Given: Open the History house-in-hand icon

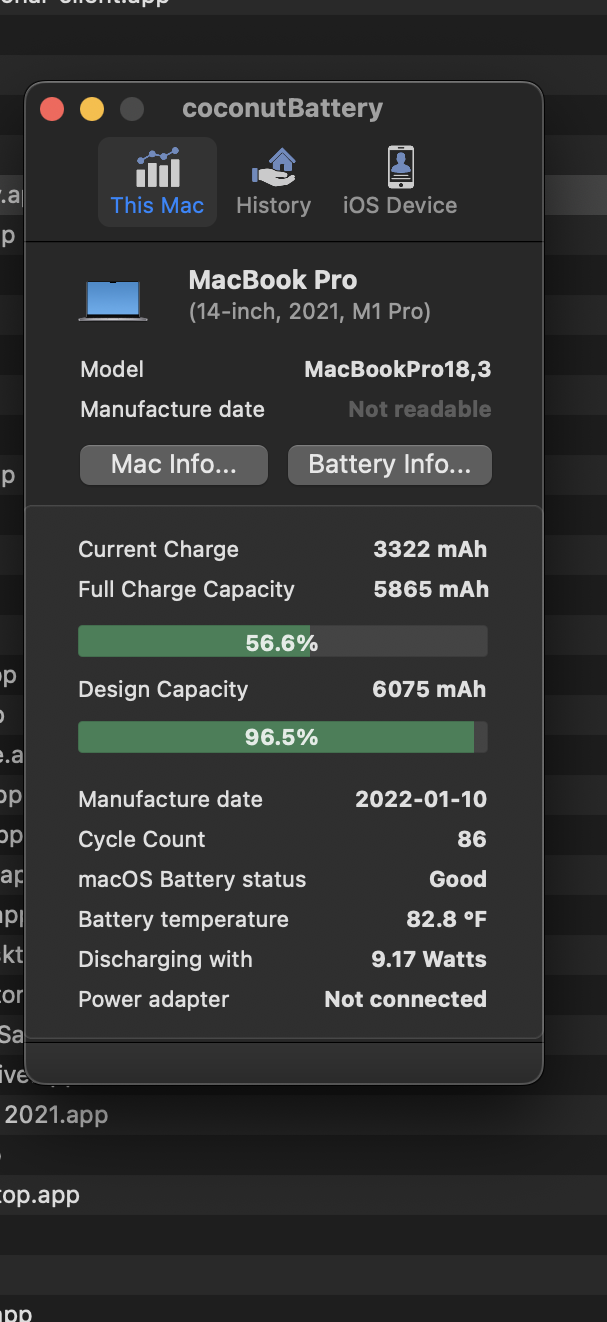Looking at the screenshot, I should tap(273, 166).
